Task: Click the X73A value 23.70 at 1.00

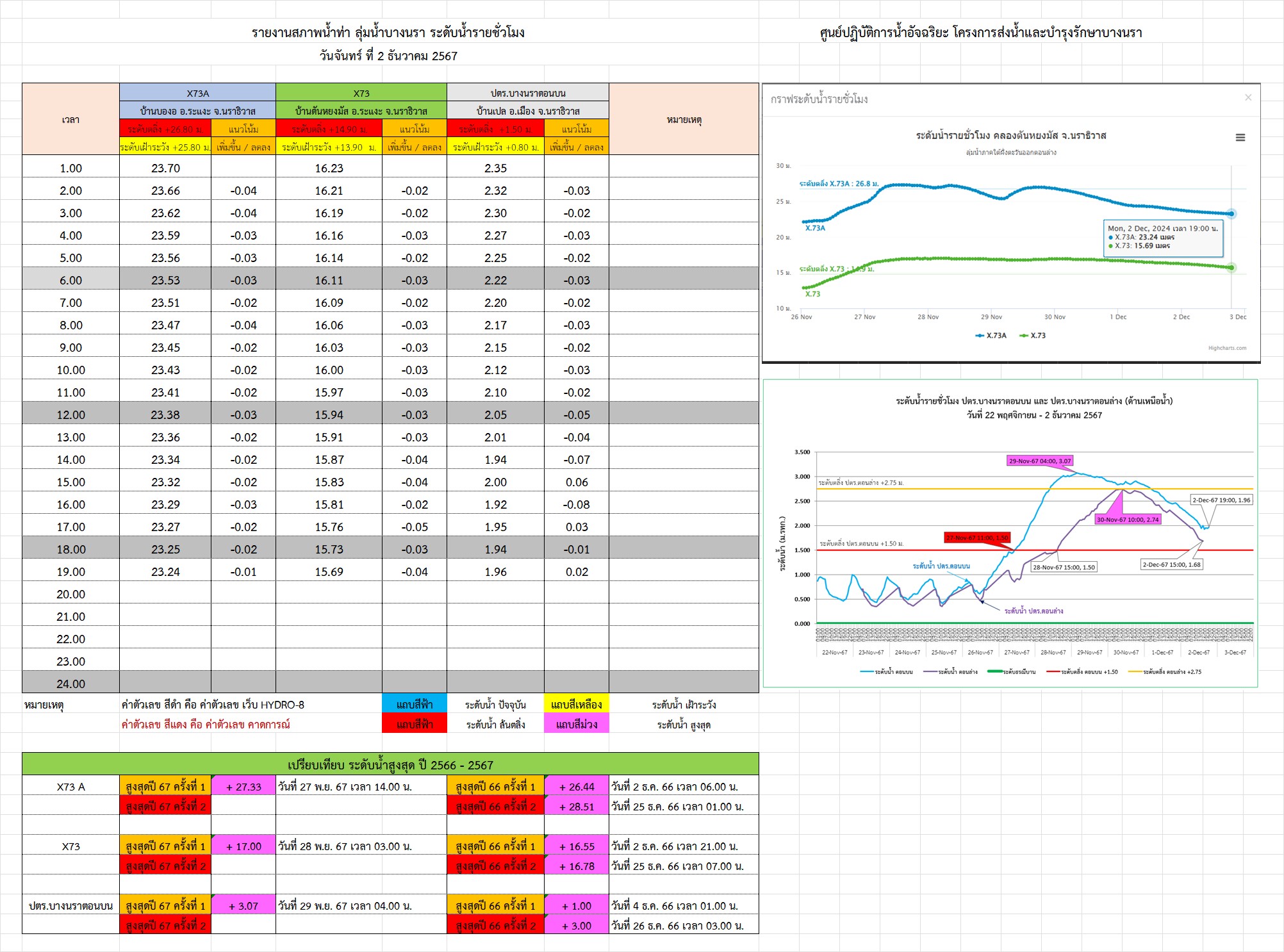Action: pos(165,168)
